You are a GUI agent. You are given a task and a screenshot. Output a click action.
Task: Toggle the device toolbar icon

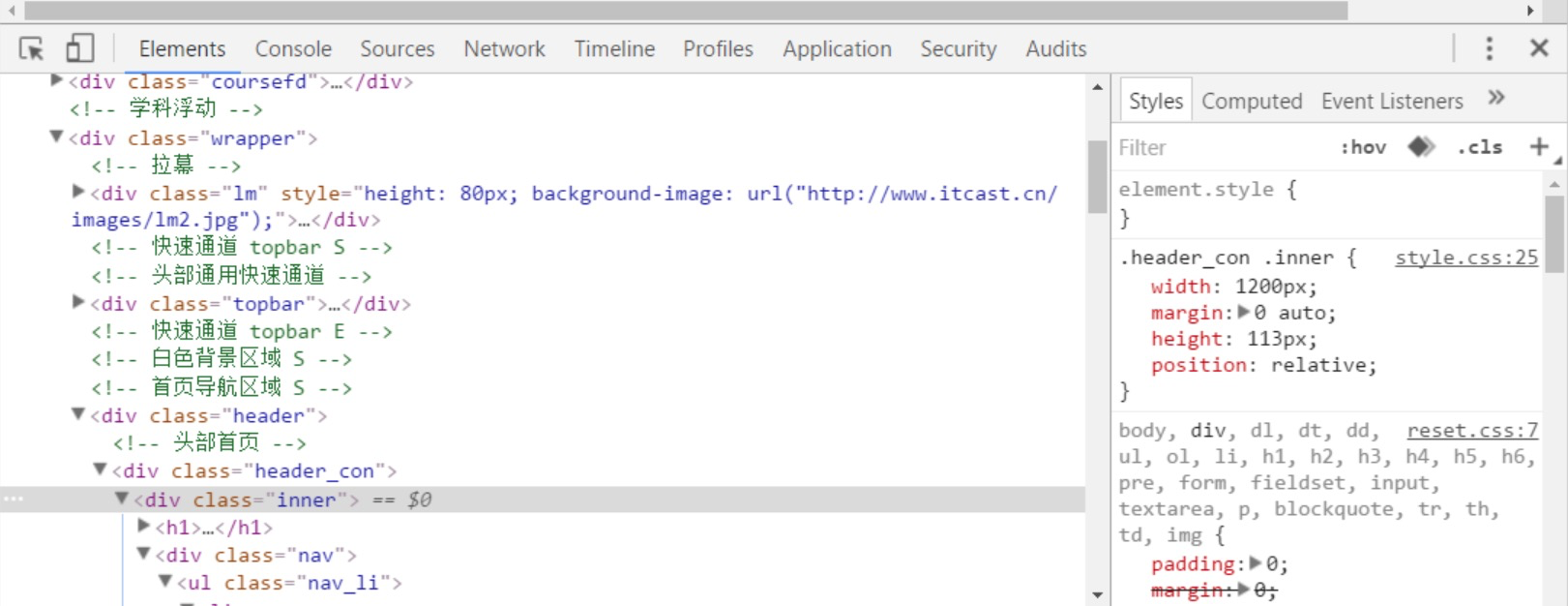pos(79,48)
